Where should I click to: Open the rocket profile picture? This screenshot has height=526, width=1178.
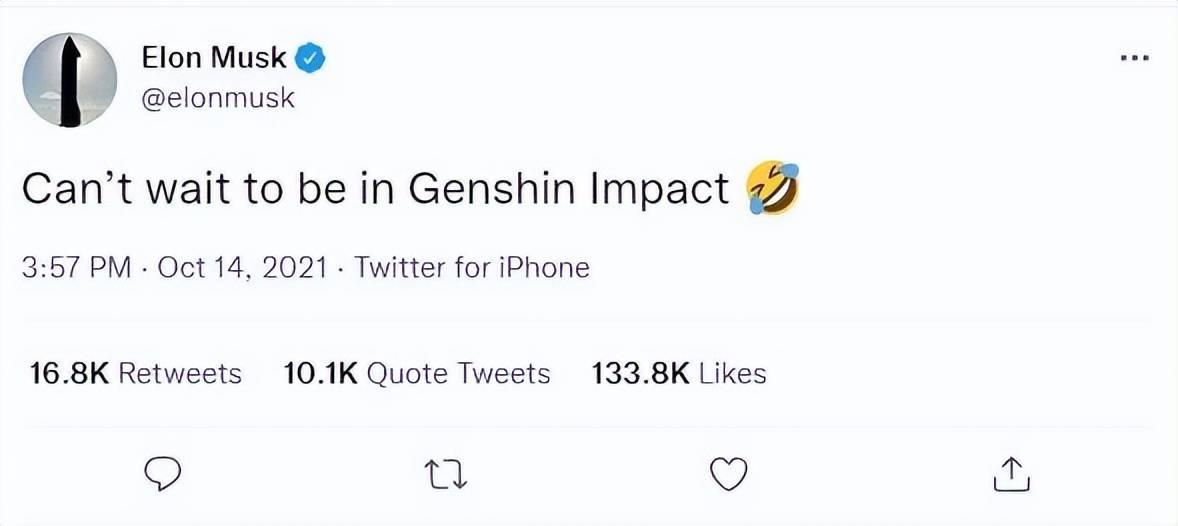coord(69,80)
